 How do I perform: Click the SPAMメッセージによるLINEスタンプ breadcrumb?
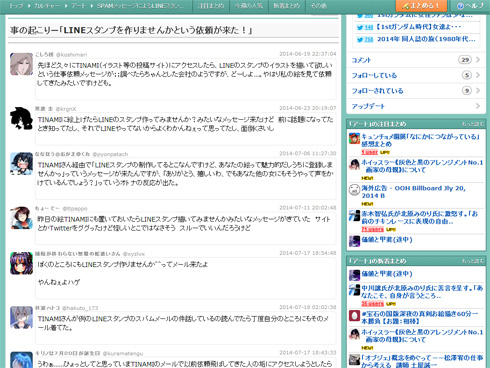pyautogui.click(x=140, y=6)
